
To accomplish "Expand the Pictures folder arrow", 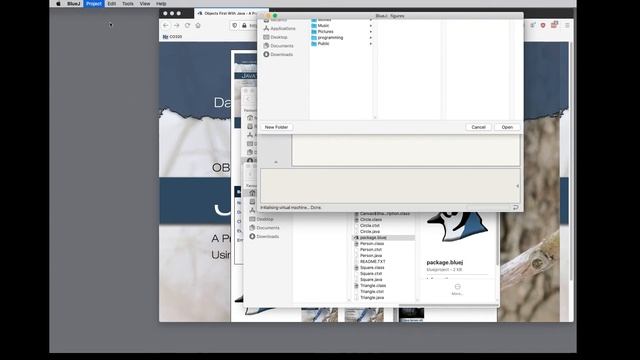I will pyautogui.click(x=371, y=31).
